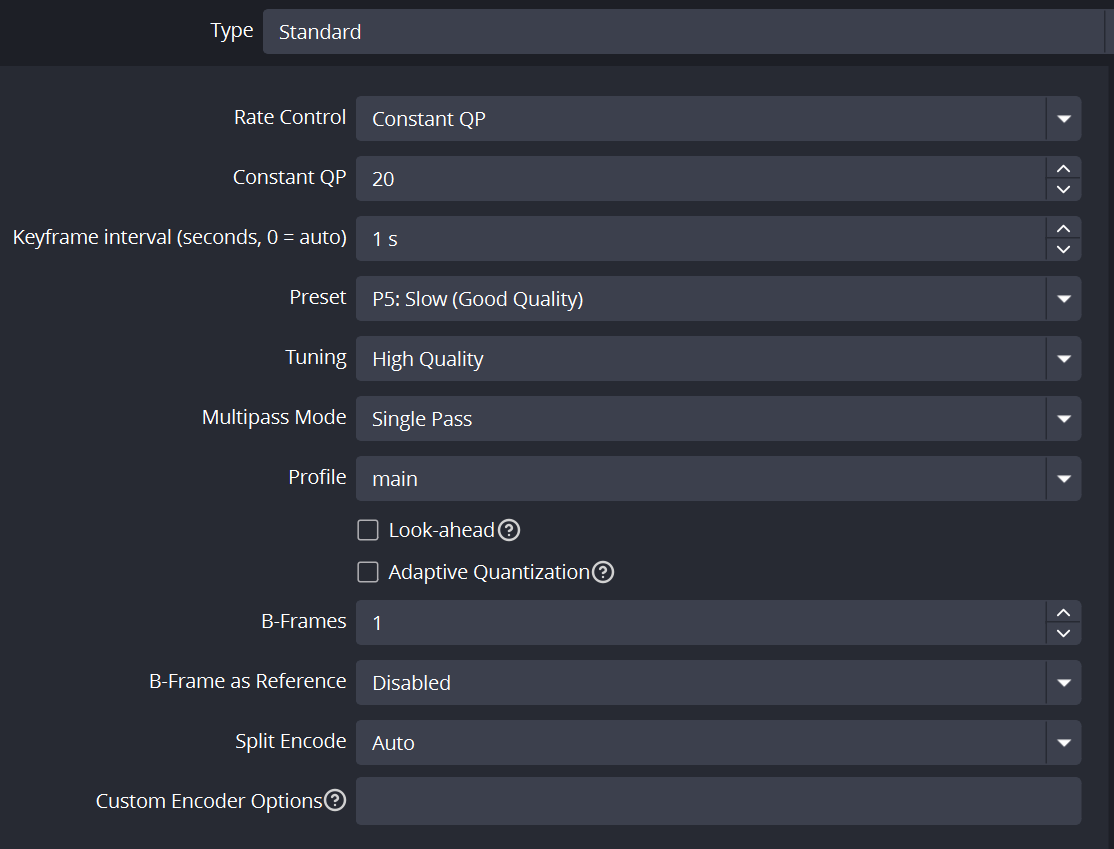1114x849 pixels.
Task: Increase the Constant QP value
Action: (x=1063, y=168)
